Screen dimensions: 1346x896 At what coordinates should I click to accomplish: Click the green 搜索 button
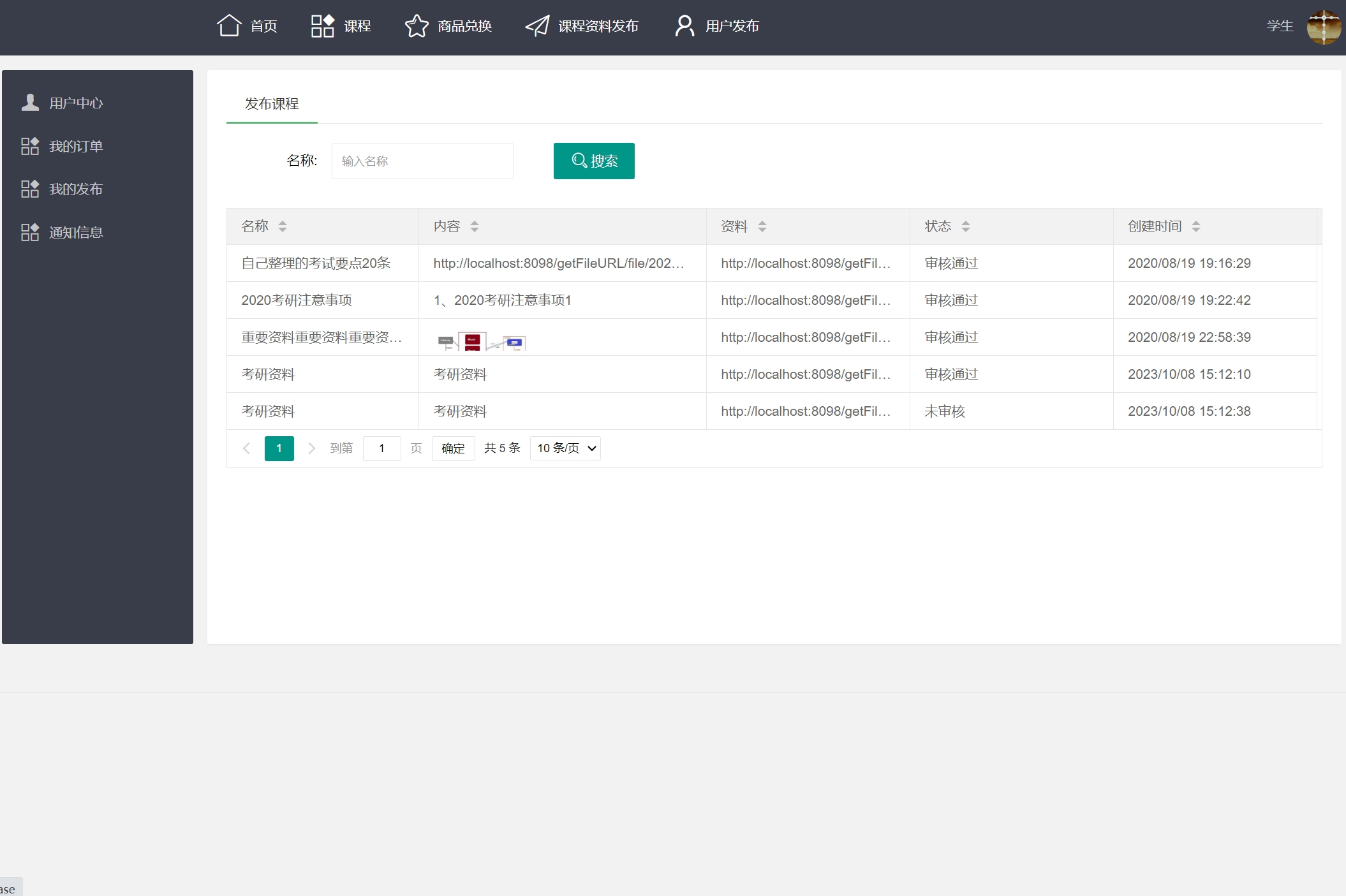click(x=594, y=161)
